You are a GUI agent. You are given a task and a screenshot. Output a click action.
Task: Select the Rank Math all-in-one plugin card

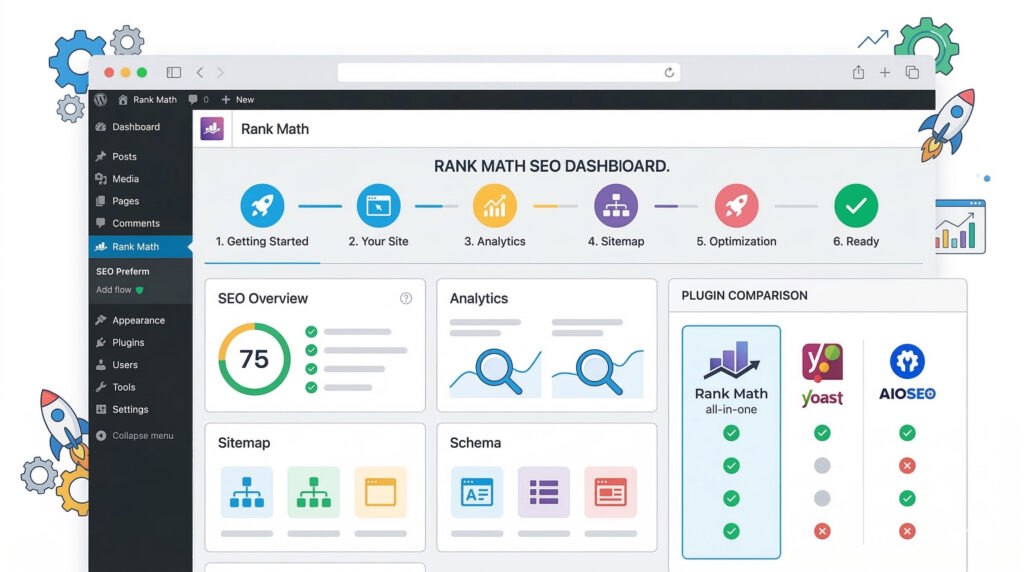coord(731,442)
